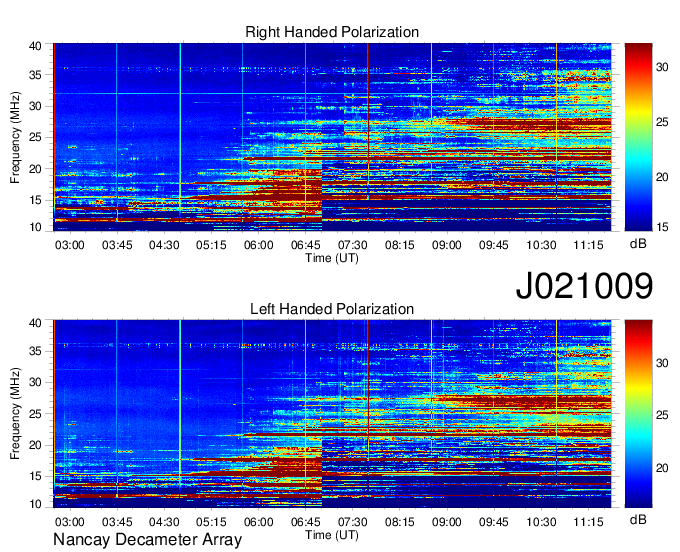Click the 25 MHz tick label of top plot
Screen dimensions: 680x552
pyautogui.click(x=36, y=137)
